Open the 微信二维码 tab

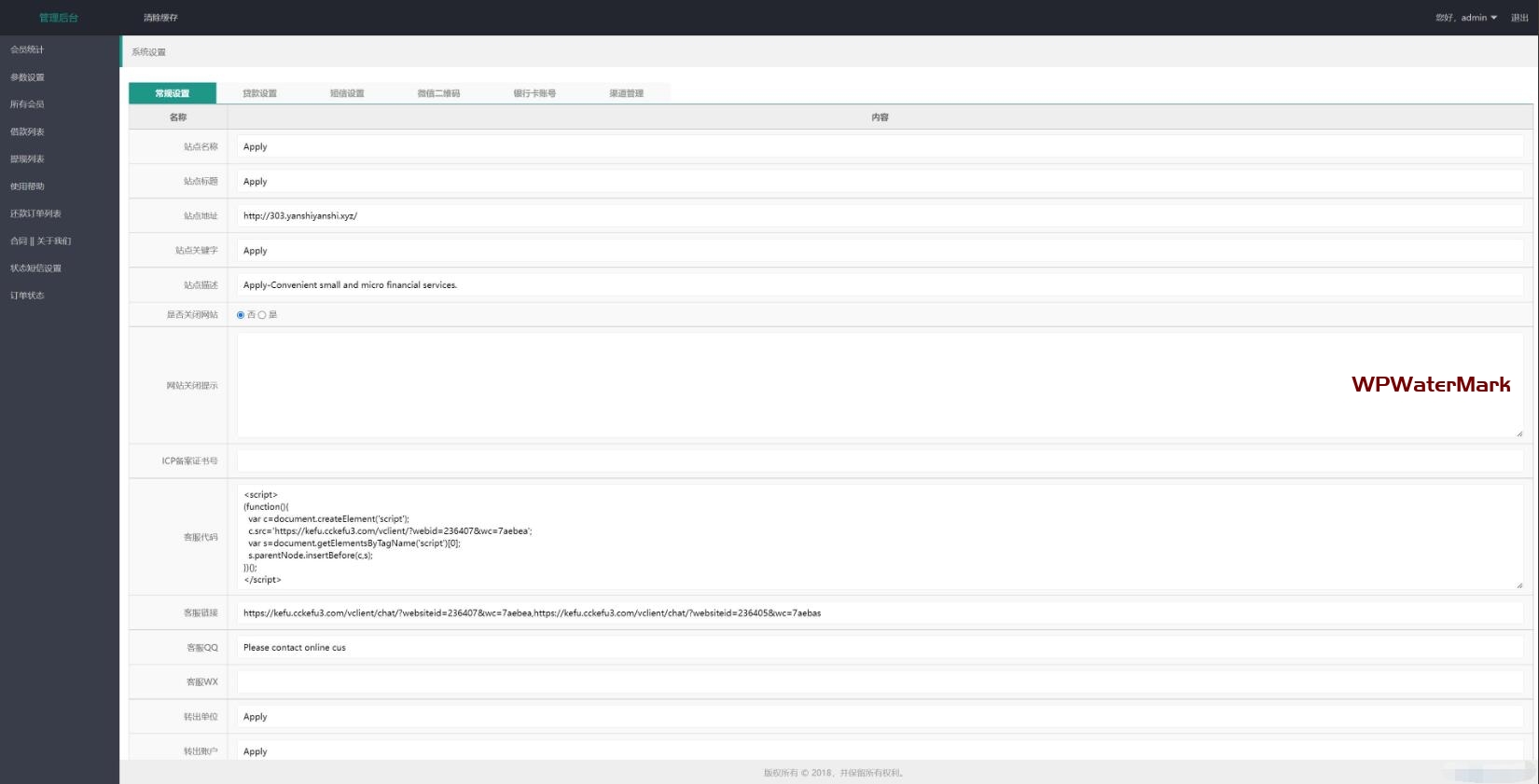point(438,93)
